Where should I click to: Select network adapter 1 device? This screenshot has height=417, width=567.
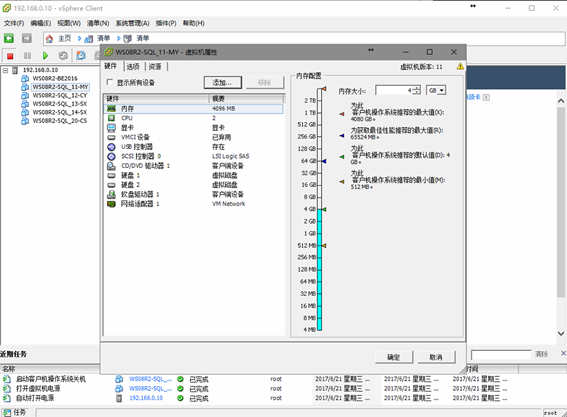click(x=193, y=204)
